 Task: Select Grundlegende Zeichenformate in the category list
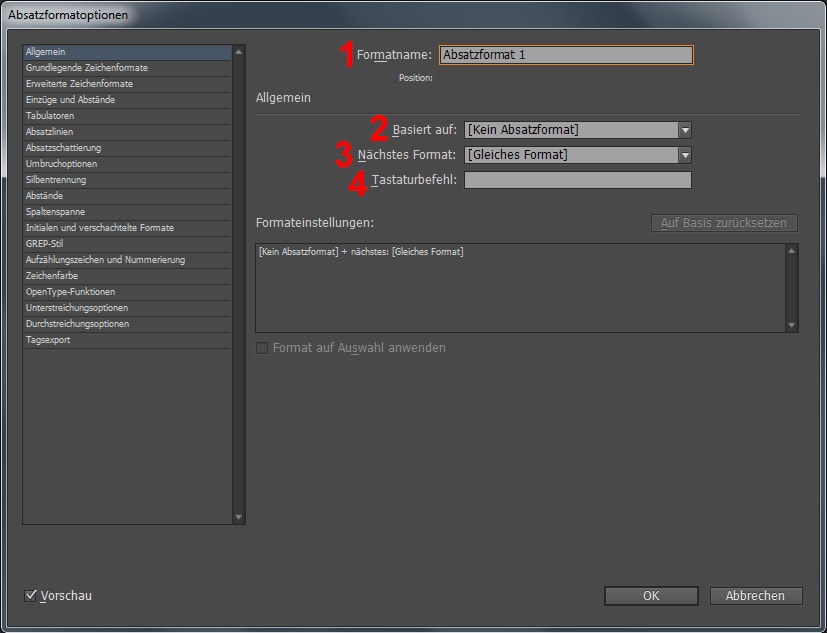click(x=86, y=68)
